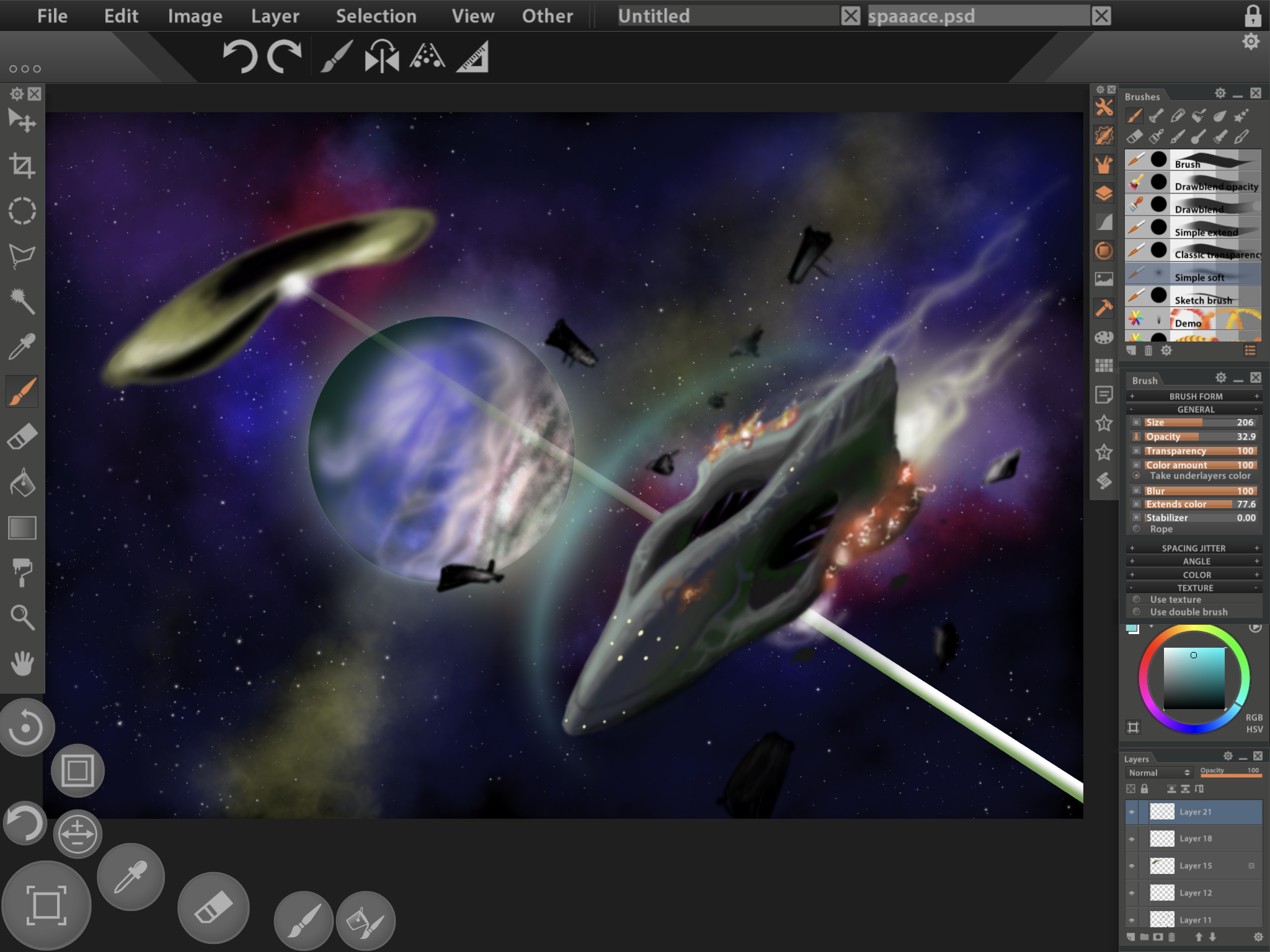Pick the Paint Bucket fill tool
The height and width of the screenshot is (952, 1270).
point(22,483)
